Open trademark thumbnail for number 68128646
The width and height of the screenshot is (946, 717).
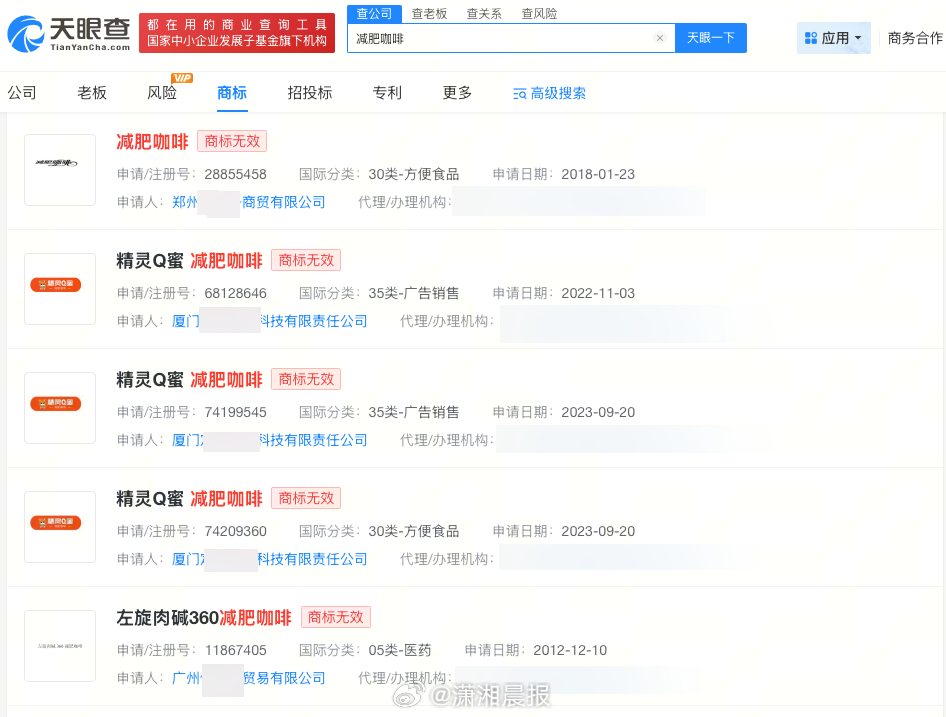(x=60, y=288)
